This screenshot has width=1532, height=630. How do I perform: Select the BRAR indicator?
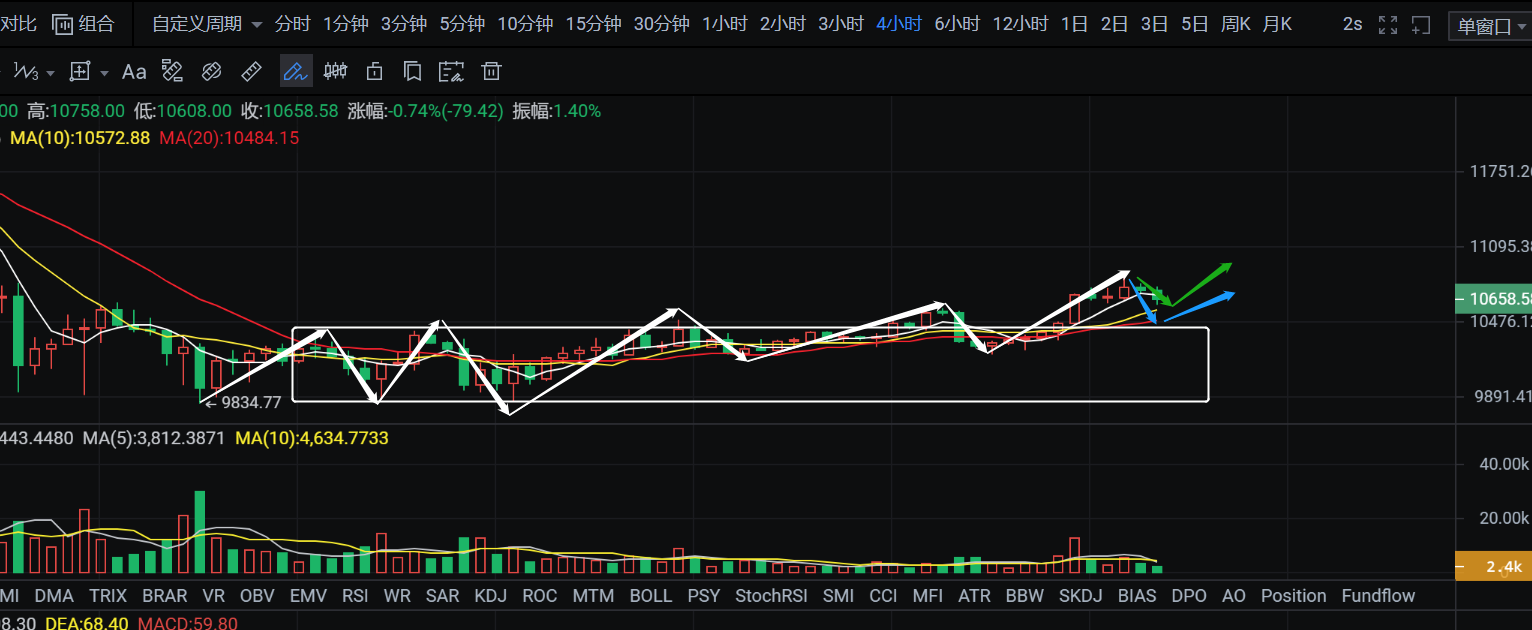165,596
